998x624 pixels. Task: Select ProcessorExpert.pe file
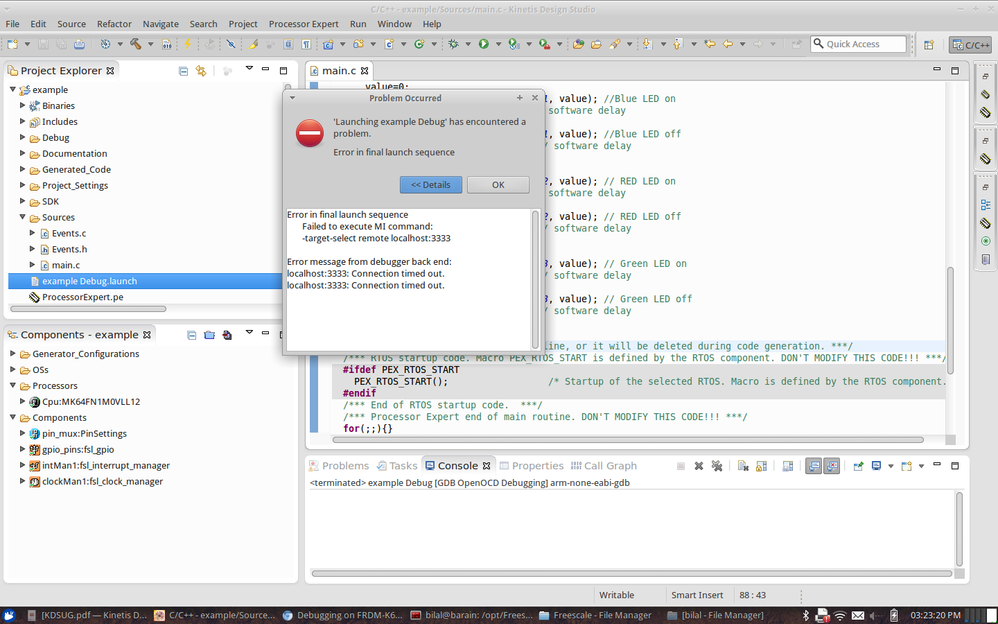pos(82,297)
